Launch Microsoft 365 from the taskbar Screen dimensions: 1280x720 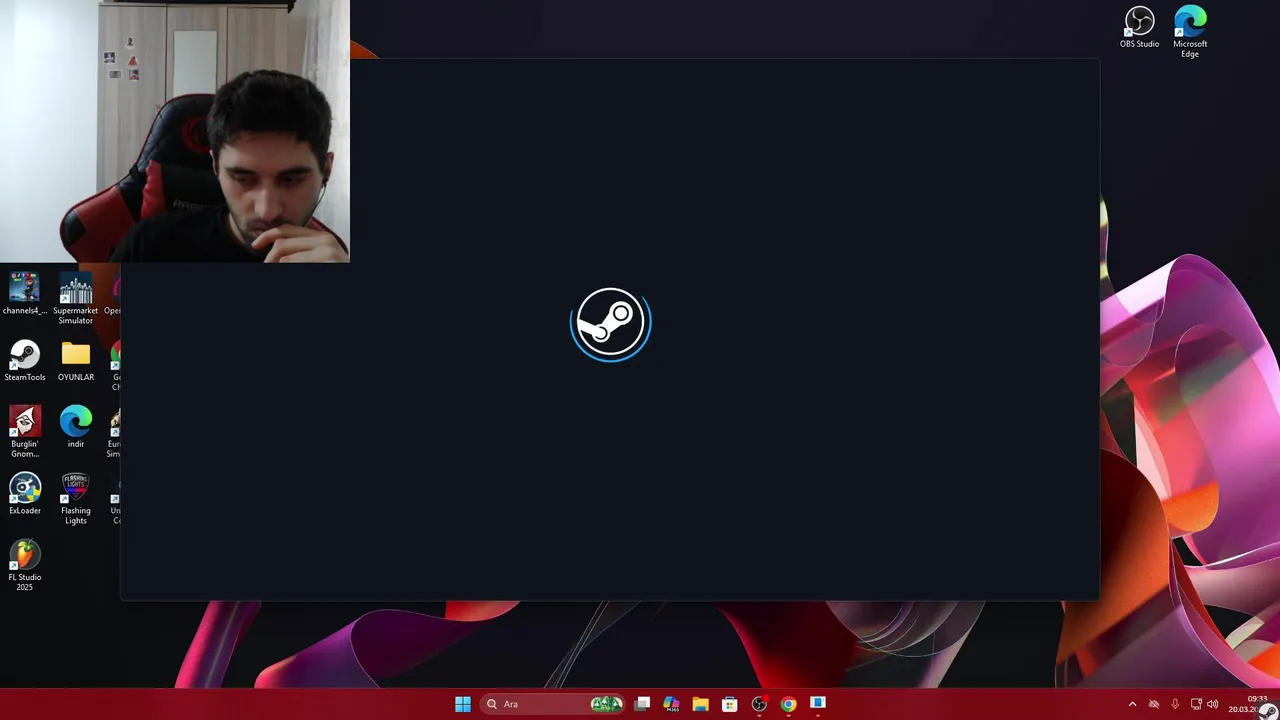coord(671,704)
